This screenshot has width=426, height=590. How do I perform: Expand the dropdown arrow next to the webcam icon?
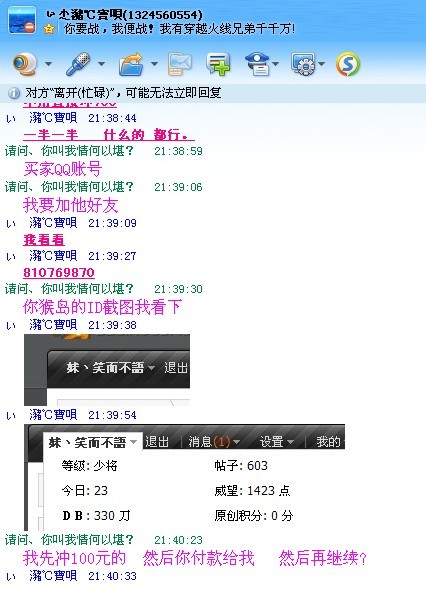pos(48,64)
